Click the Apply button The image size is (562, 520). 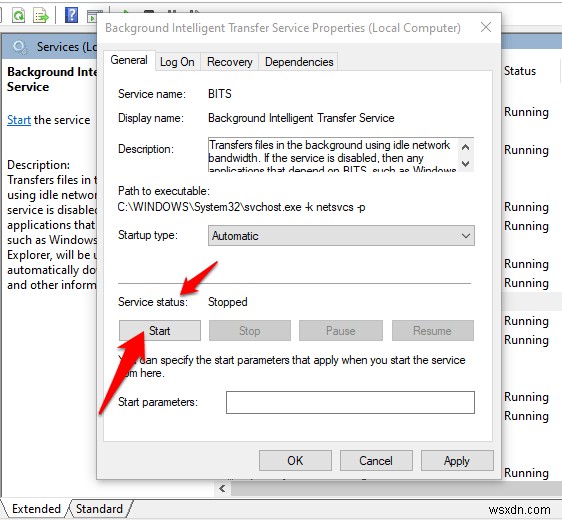click(x=457, y=461)
